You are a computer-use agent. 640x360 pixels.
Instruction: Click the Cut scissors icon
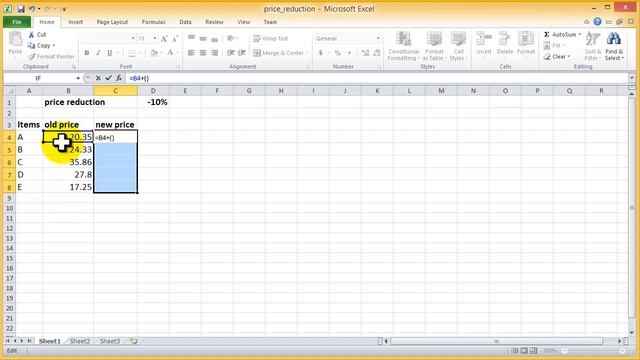(31, 35)
